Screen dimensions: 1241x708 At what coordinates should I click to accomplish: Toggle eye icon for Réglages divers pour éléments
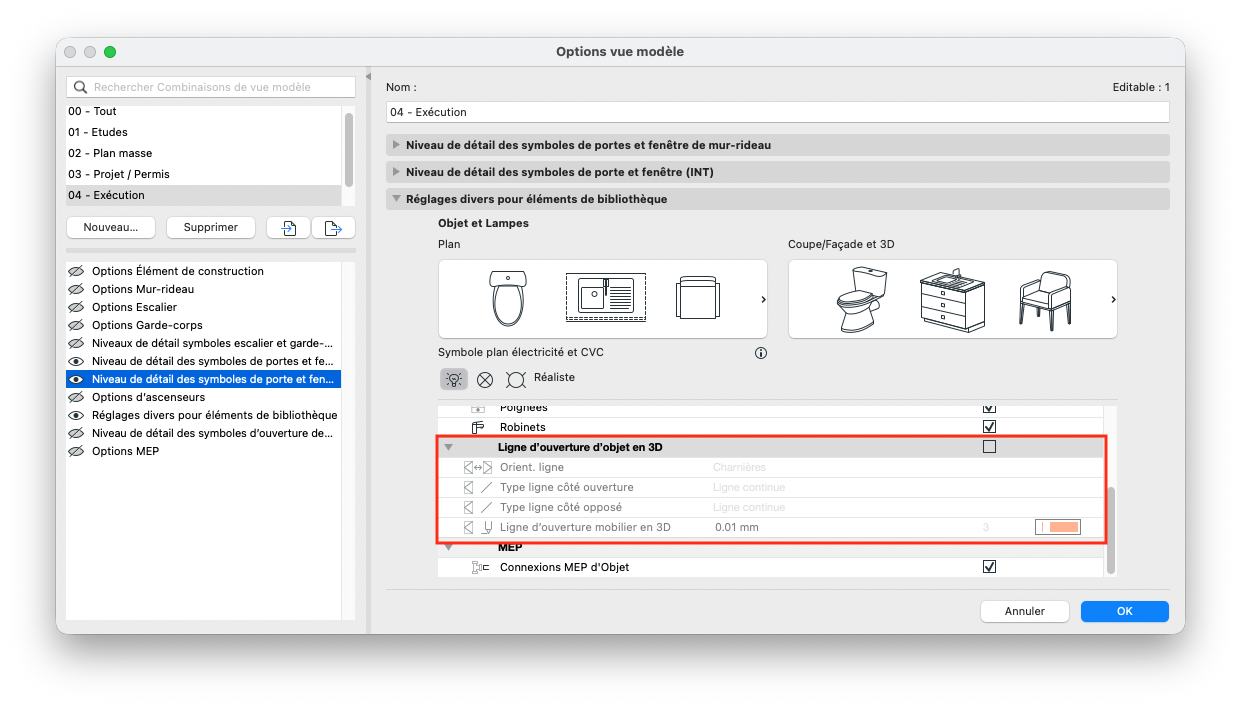[75, 415]
